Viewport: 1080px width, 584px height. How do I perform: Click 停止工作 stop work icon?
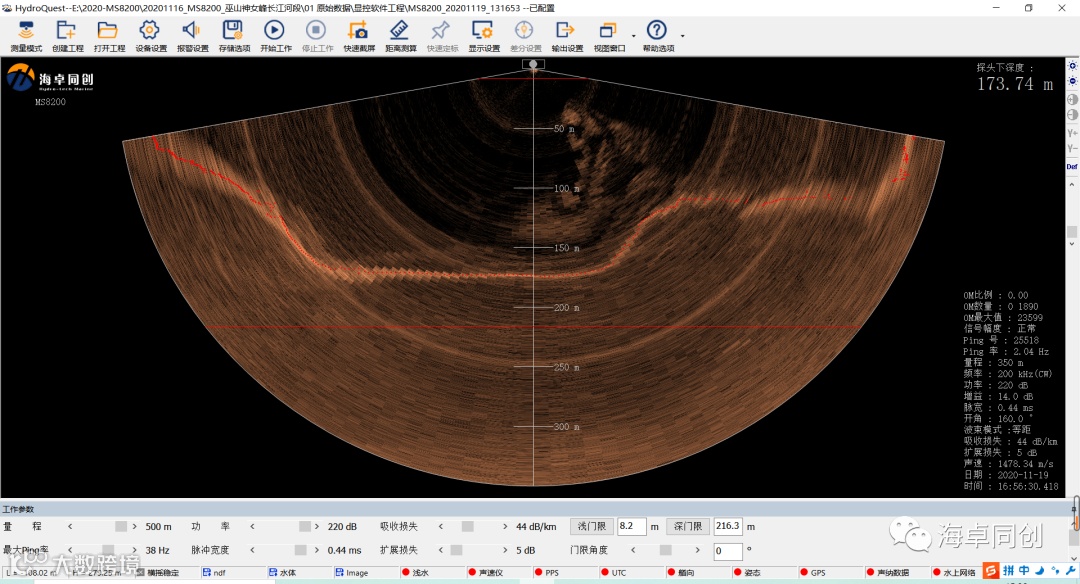point(316,31)
